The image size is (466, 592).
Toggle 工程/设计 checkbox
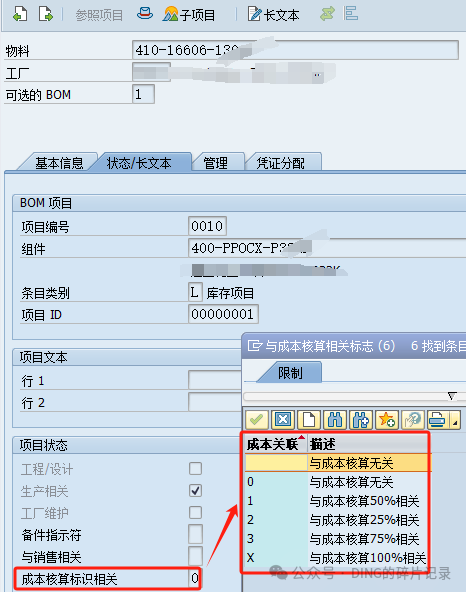click(x=195, y=469)
